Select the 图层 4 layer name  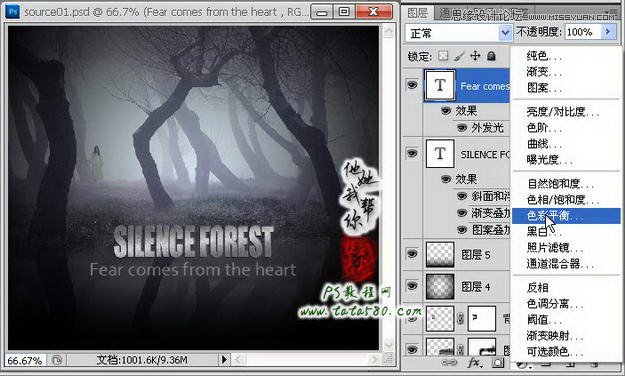476,286
